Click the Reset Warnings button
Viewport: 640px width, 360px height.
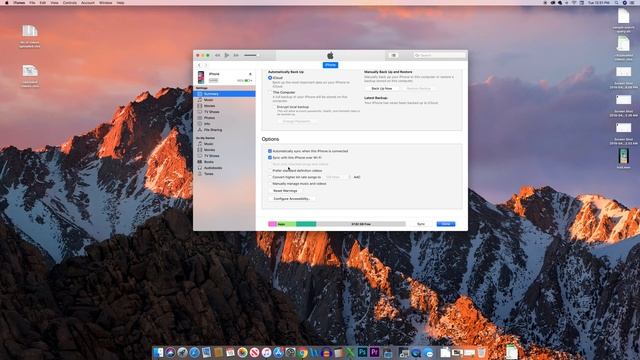pos(285,191)
